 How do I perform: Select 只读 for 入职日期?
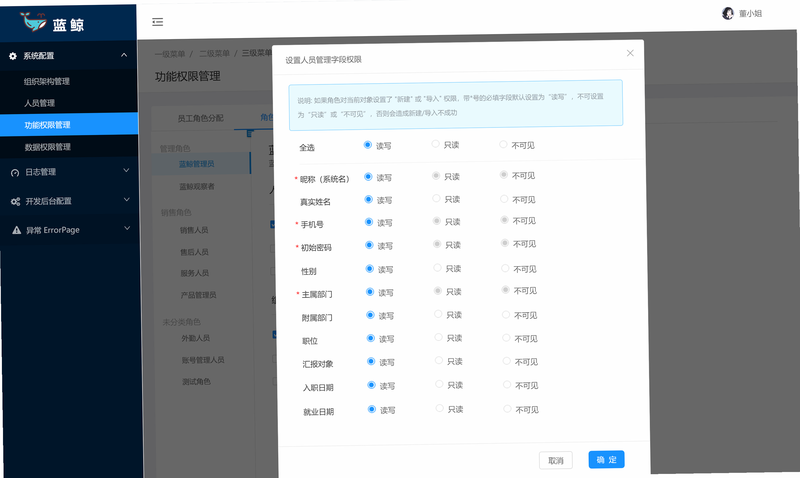point(439,384)
